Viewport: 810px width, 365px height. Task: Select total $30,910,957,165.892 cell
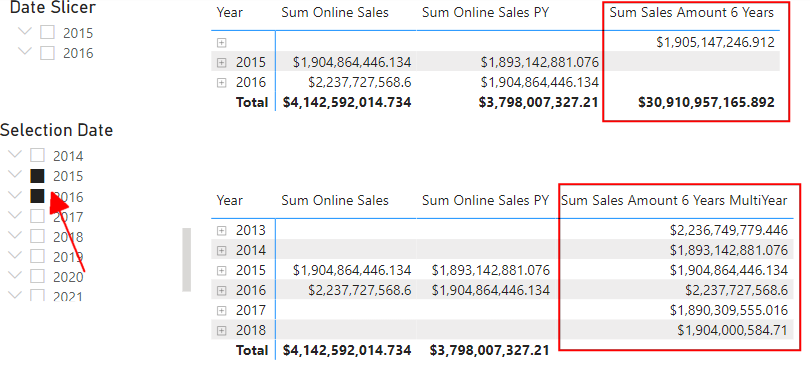[707, 103]
